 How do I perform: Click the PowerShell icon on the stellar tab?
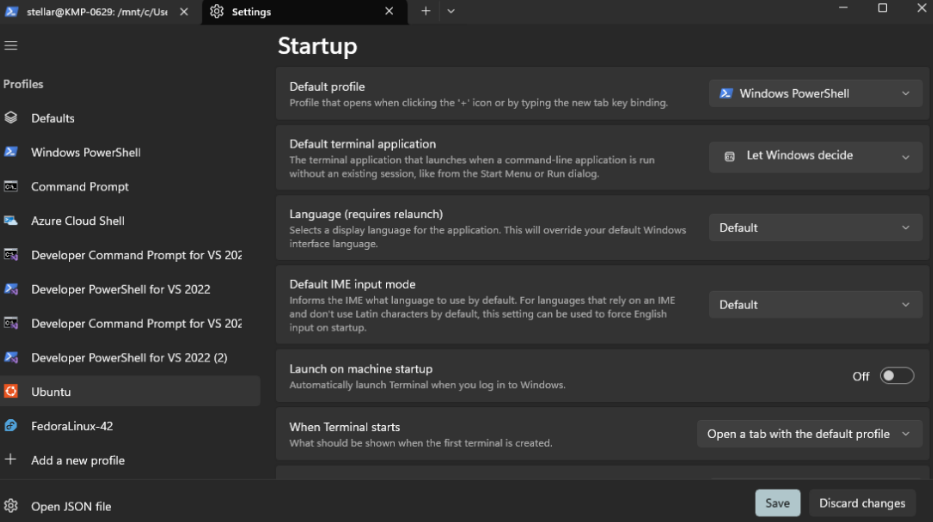pos(11,11)
